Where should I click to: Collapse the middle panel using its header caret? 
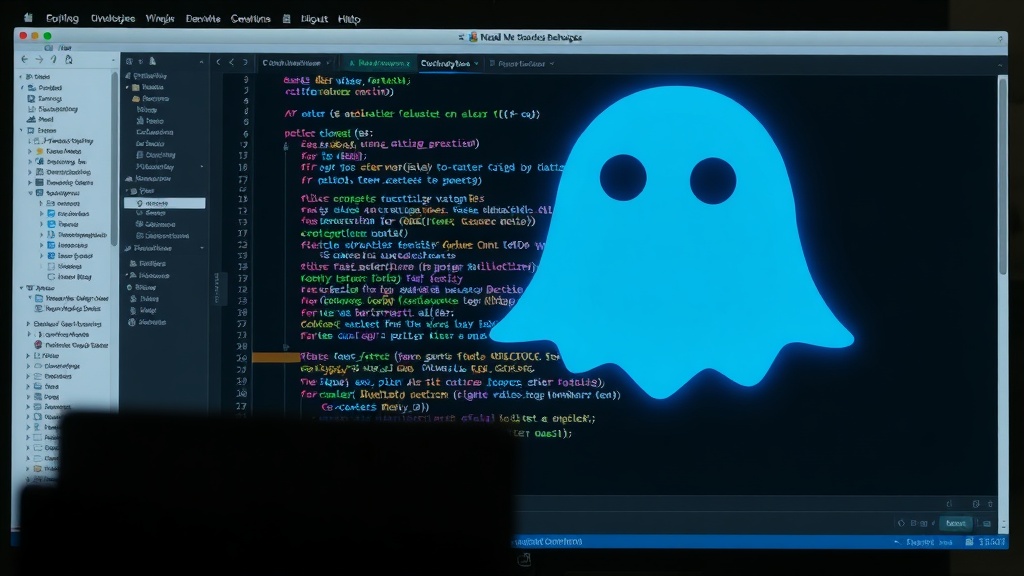pos(201,61)
